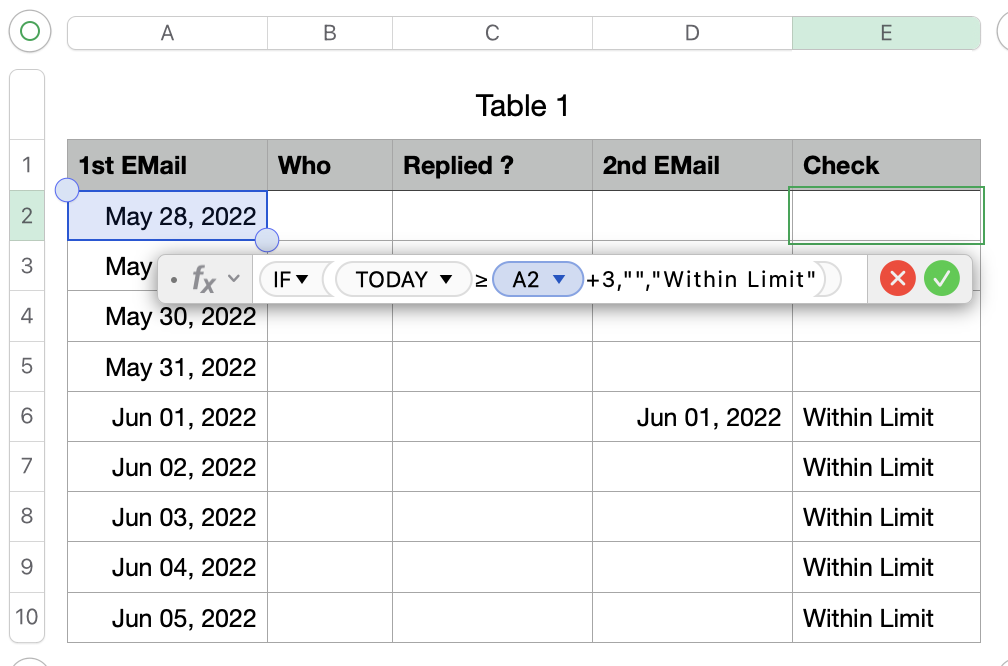The image size is (1008, 666).
Task: Expand the A2 cell reference options
Action: [560, 280]
